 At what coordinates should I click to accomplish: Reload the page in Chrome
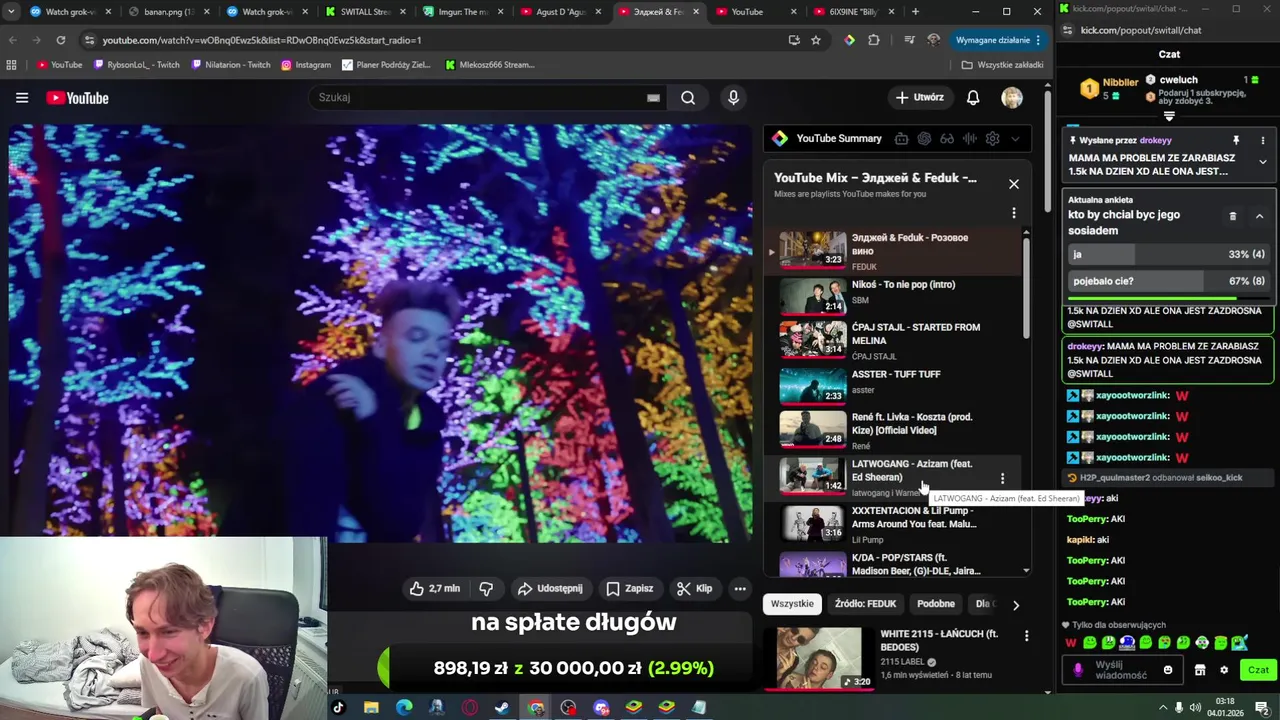coord(61,40)
